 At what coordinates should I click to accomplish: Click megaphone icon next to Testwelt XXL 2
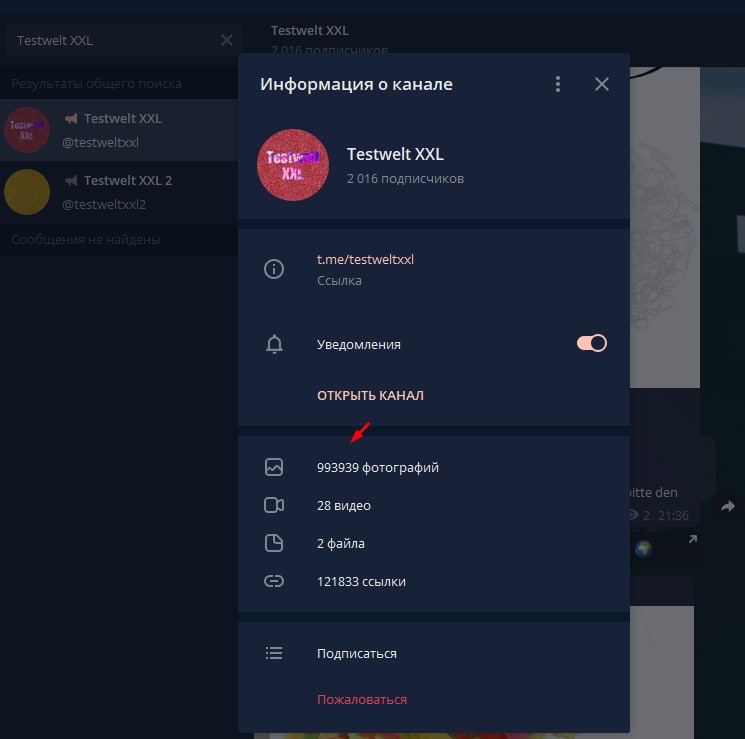coord(71,180)
